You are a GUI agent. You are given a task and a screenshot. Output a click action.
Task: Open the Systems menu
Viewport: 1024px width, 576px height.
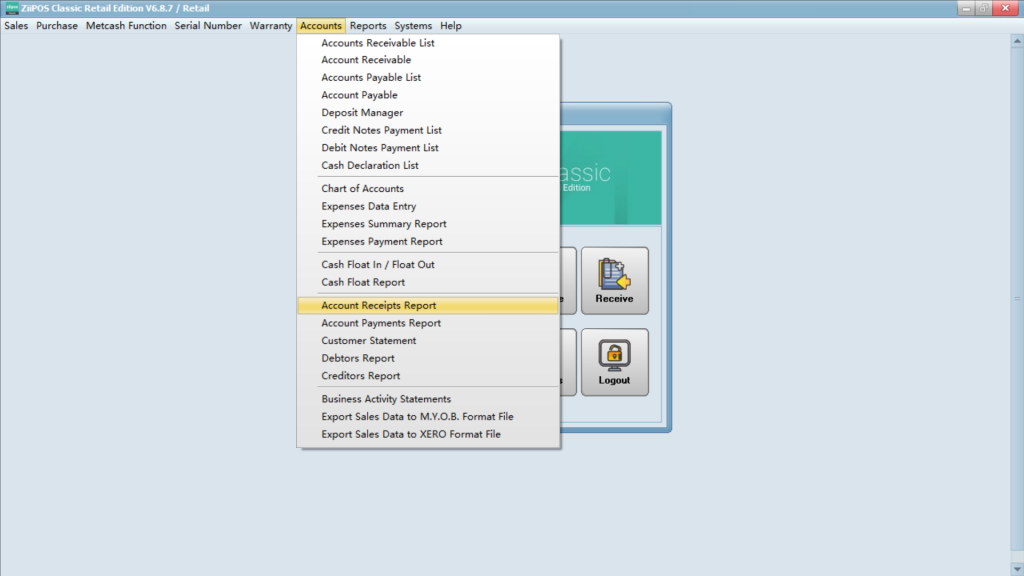413,25
